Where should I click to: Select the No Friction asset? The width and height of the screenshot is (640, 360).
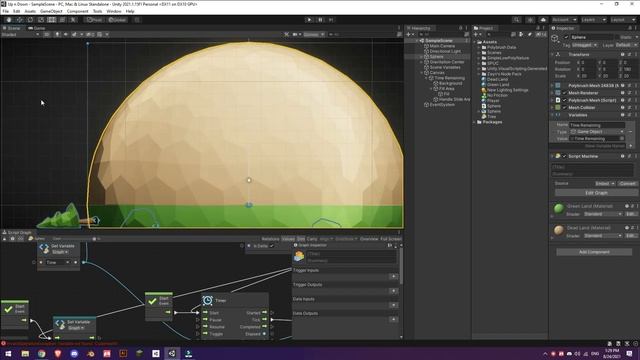pyautogui.click(x=497, y=95)
